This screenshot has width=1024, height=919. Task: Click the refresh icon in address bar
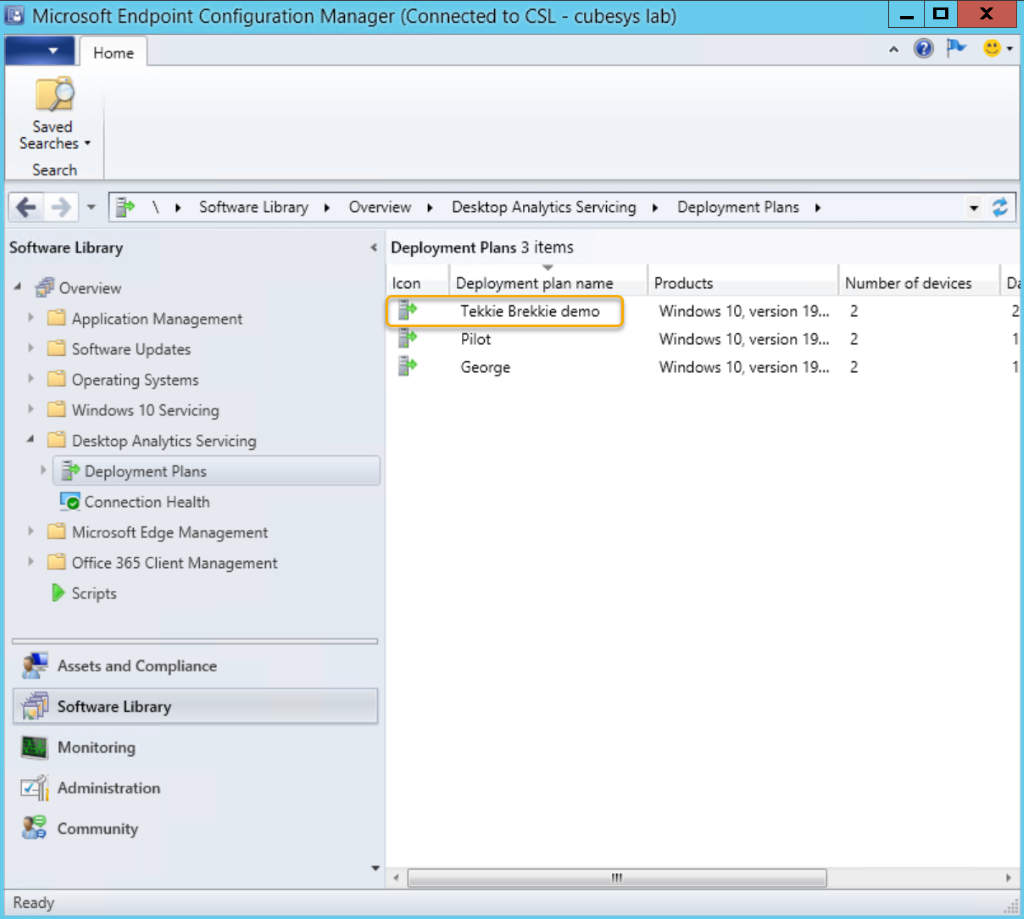(1000, 207)
